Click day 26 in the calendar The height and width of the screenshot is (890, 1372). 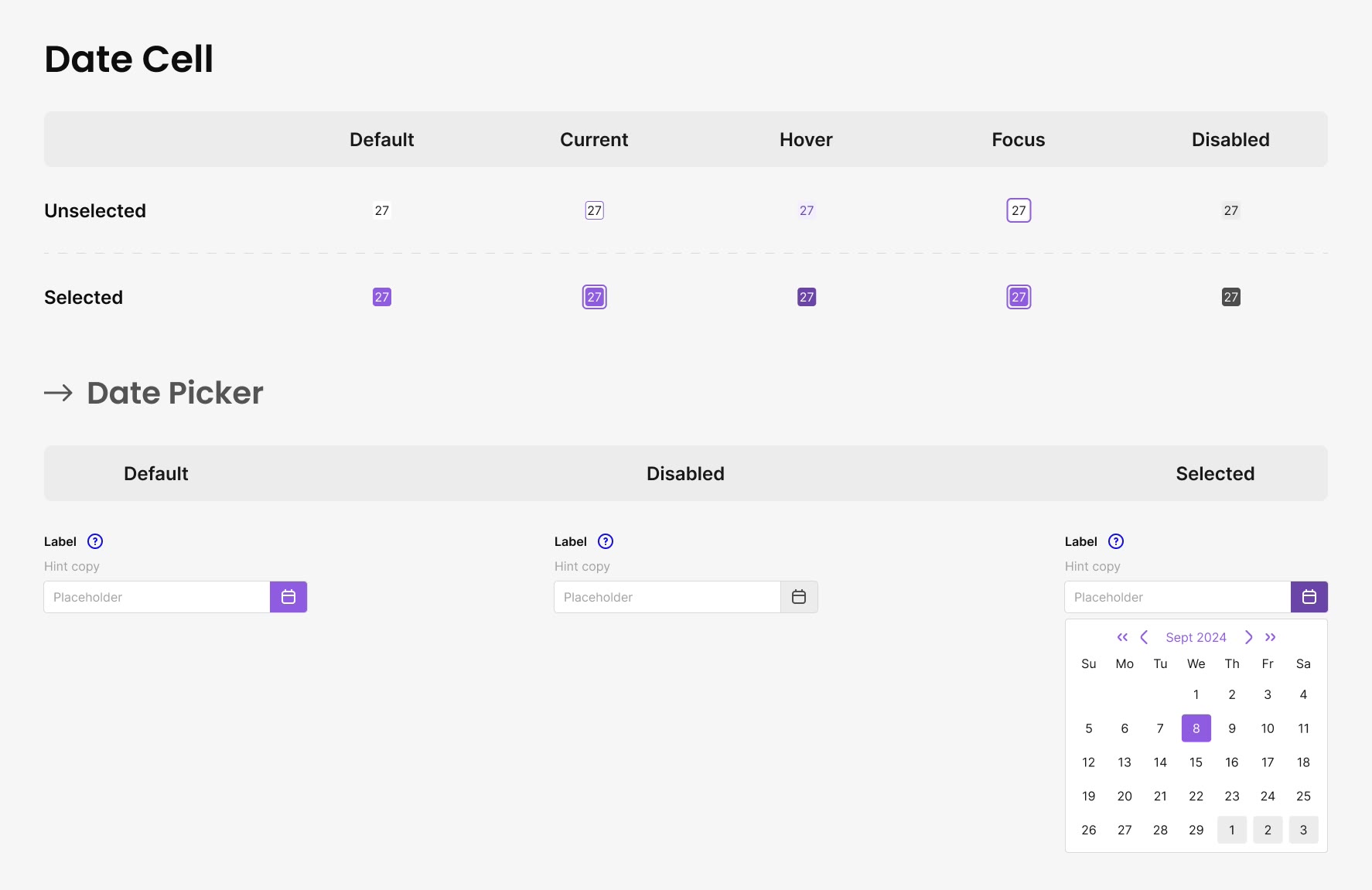point(1089,830)
